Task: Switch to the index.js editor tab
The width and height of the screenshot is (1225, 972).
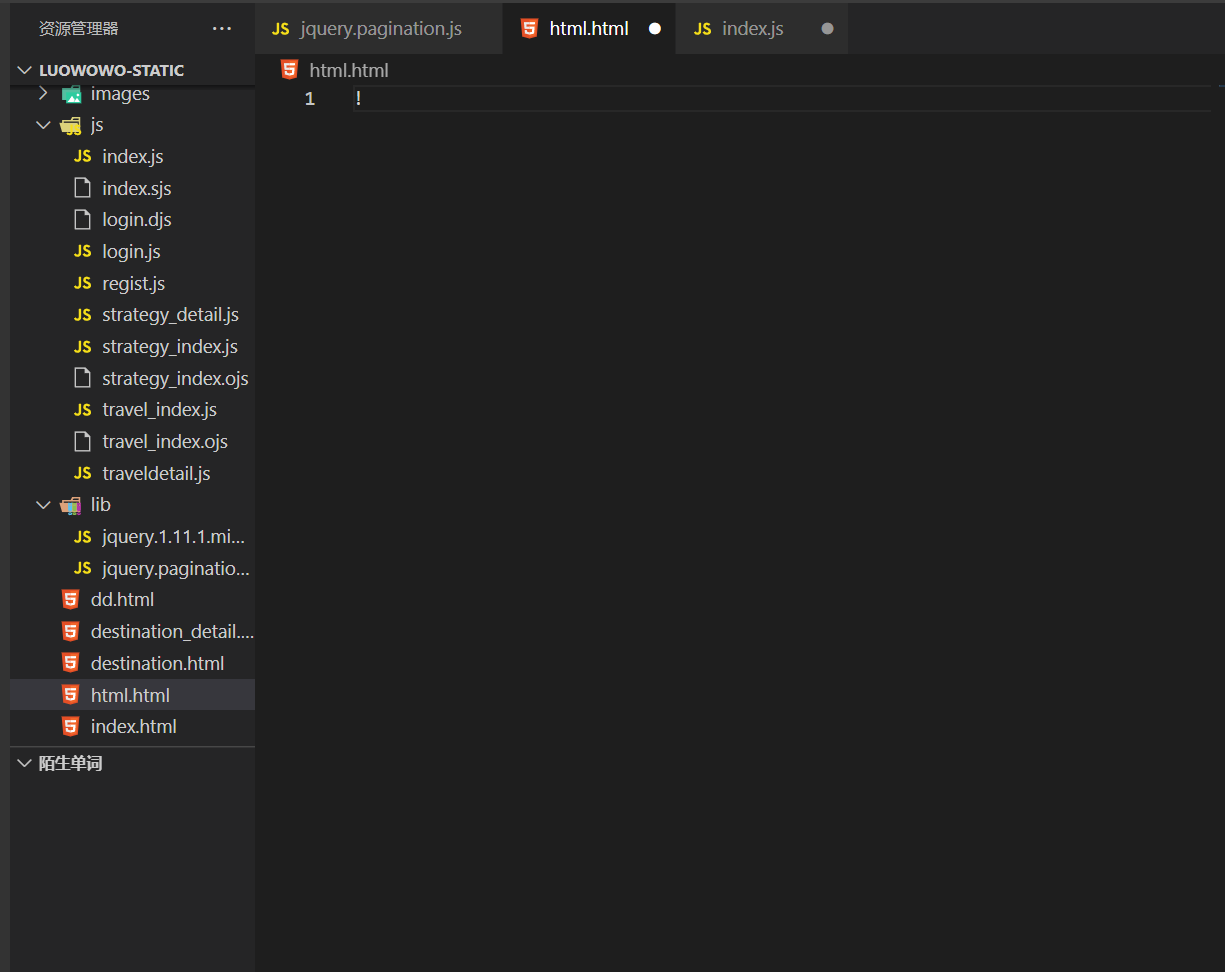Action: (762, 29)
